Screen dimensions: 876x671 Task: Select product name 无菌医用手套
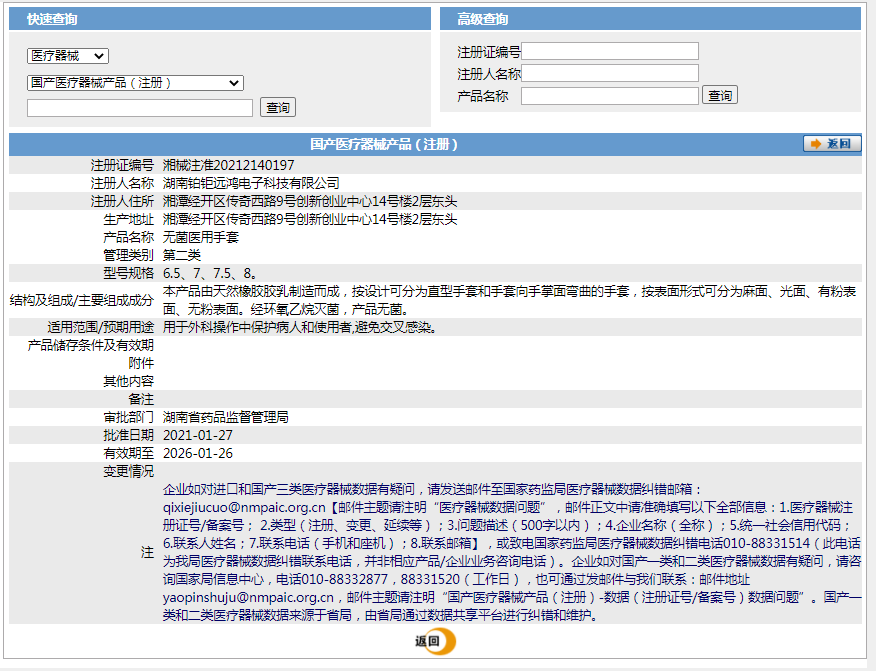pyautogui.click(x=201, y=237)
